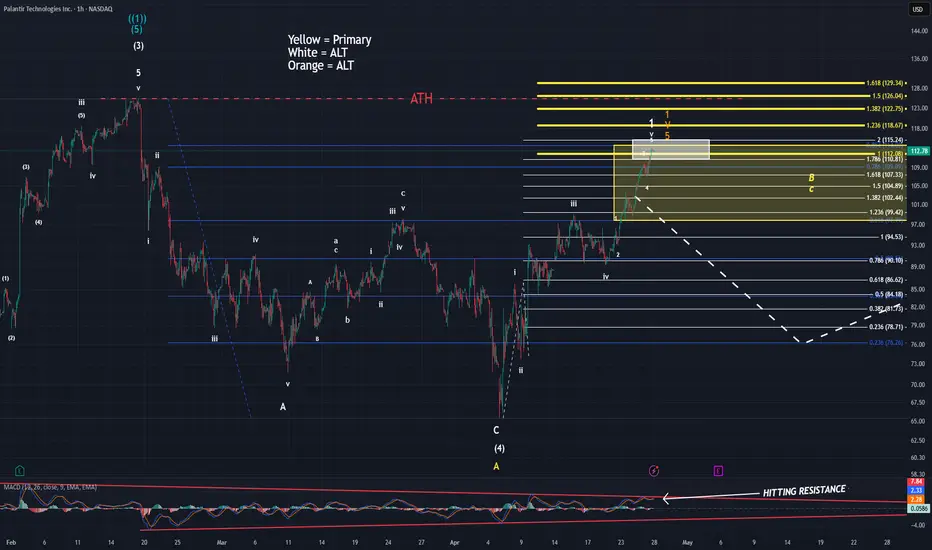This screenshot has width=932, height=550.
Task: Click the 65.00 price axis label
Action: (x=918, y=421)
